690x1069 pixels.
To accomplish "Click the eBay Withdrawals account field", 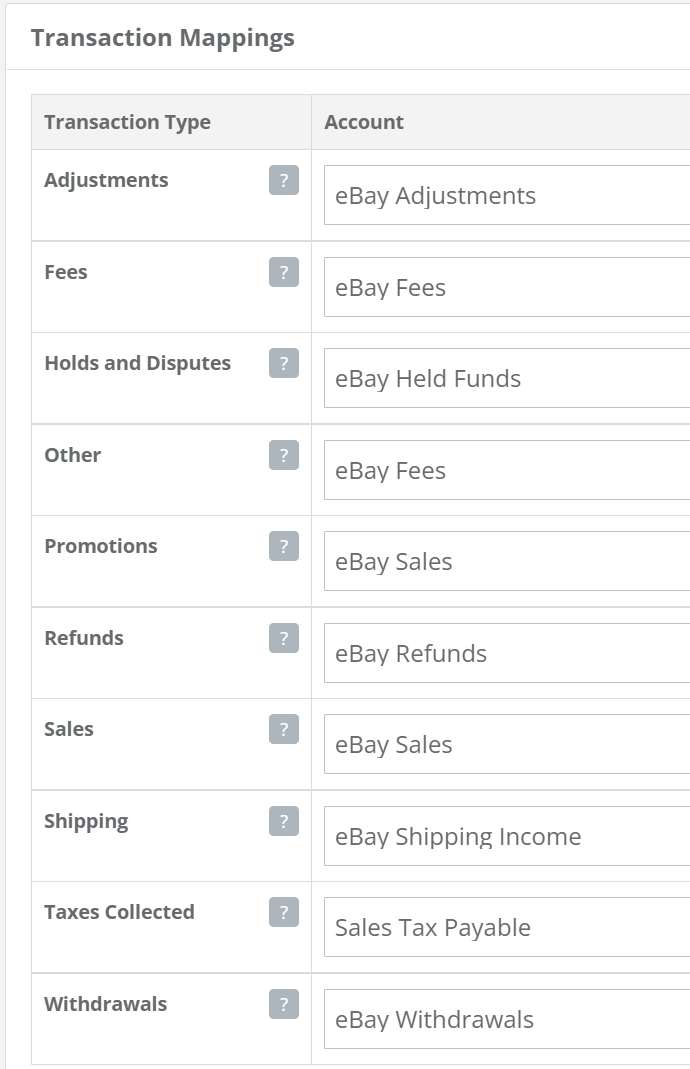I will (507, 1019).
